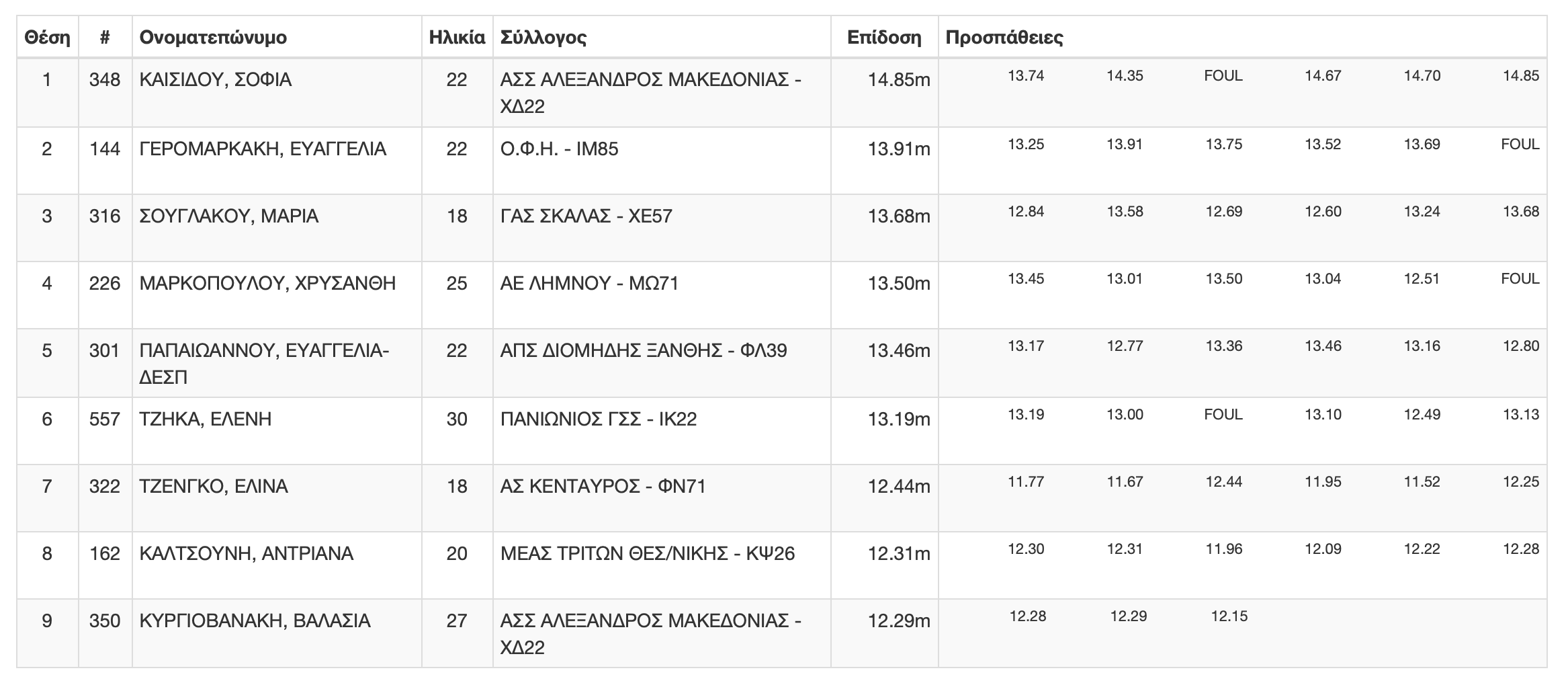Image resolution: width=1568 pixels, height=683 pixels.
Task: Select athlete ΤΖΕΝΓΚΟ, ΕΛΙΝΑ
Action: tap(214, 486)
